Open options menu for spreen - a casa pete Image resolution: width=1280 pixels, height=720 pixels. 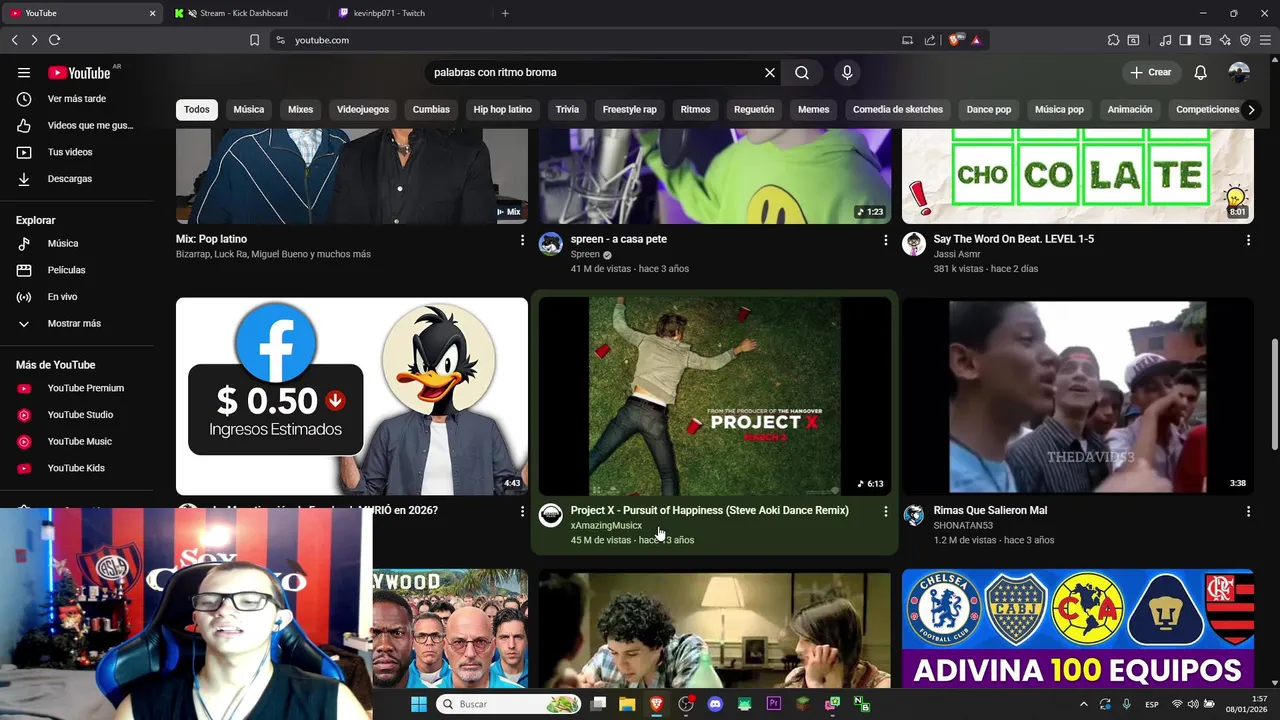pos(885,240)
